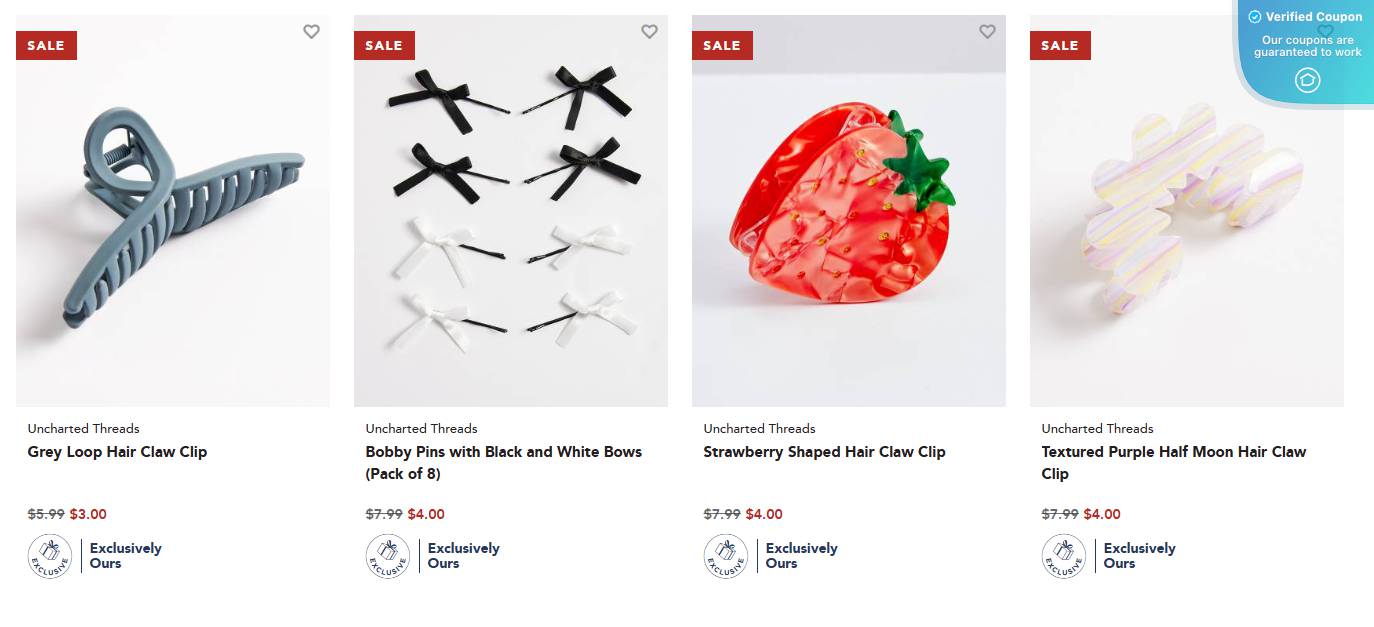Viewport: 1374px width, 627px height.
Task: Click Exclusive gift badge under Strawberry clip
Action: coord(726,556)
